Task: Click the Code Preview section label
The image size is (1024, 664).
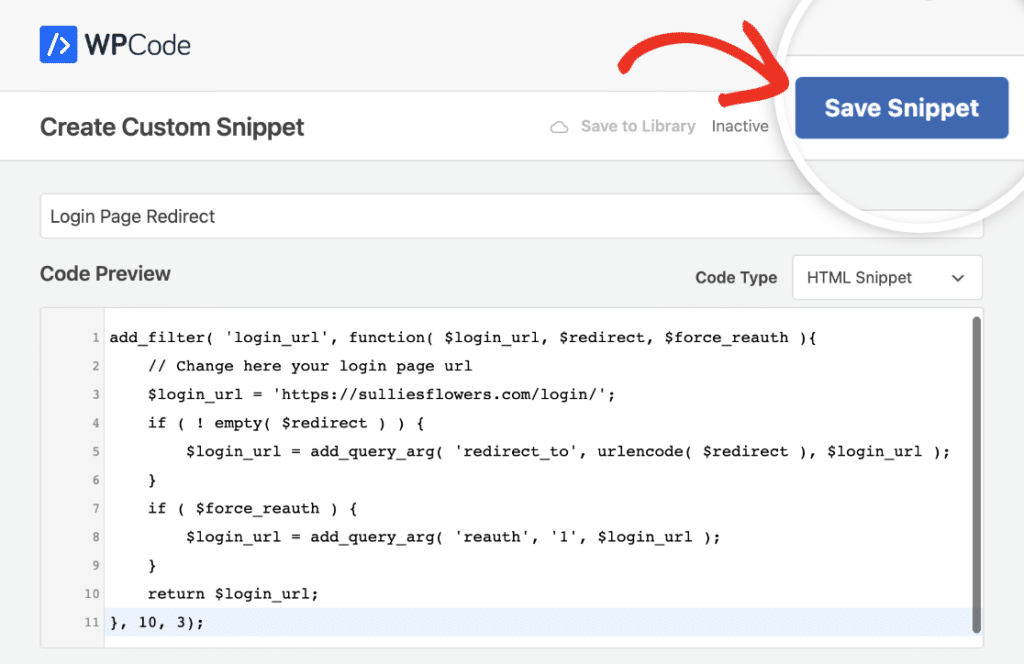Action: click(105, 274)
